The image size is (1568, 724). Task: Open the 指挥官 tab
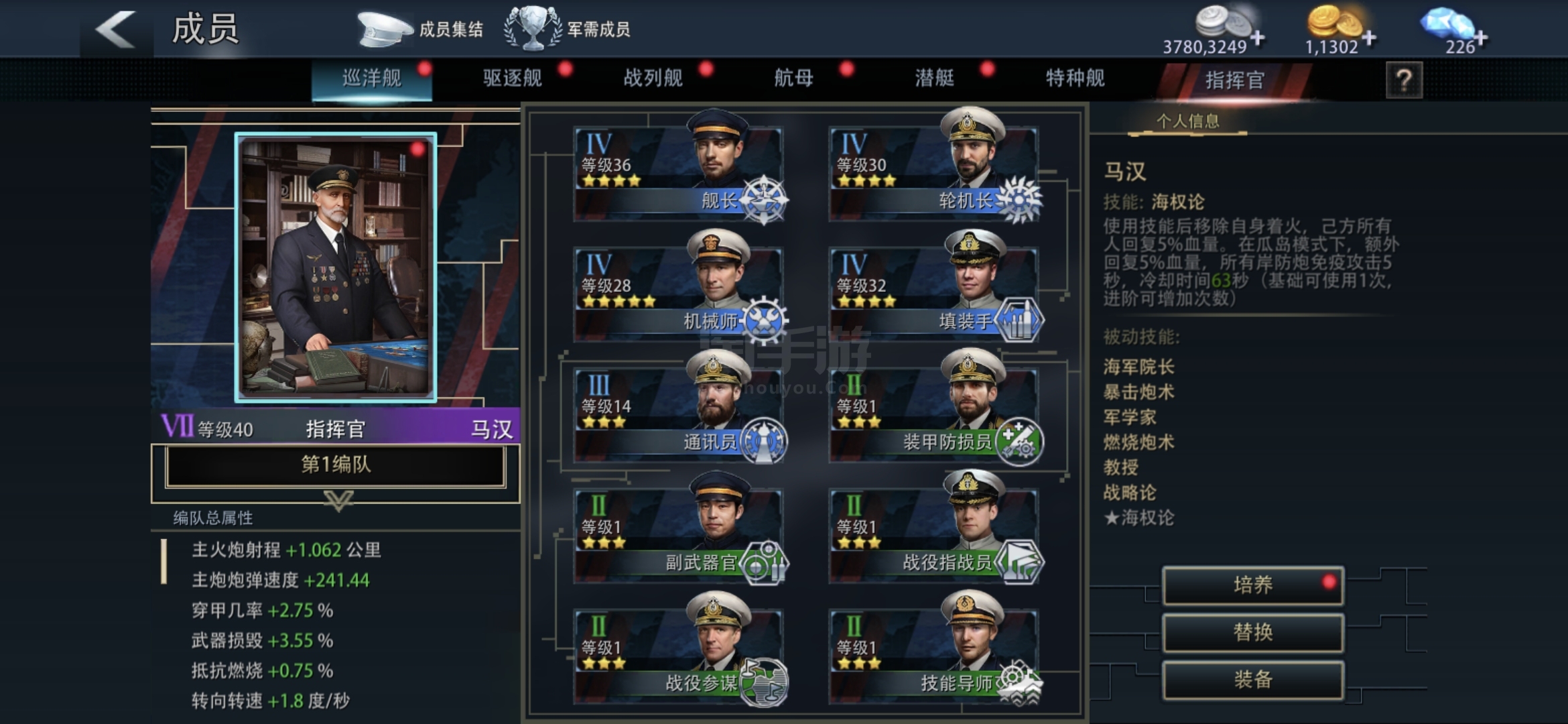[1234, 80]
